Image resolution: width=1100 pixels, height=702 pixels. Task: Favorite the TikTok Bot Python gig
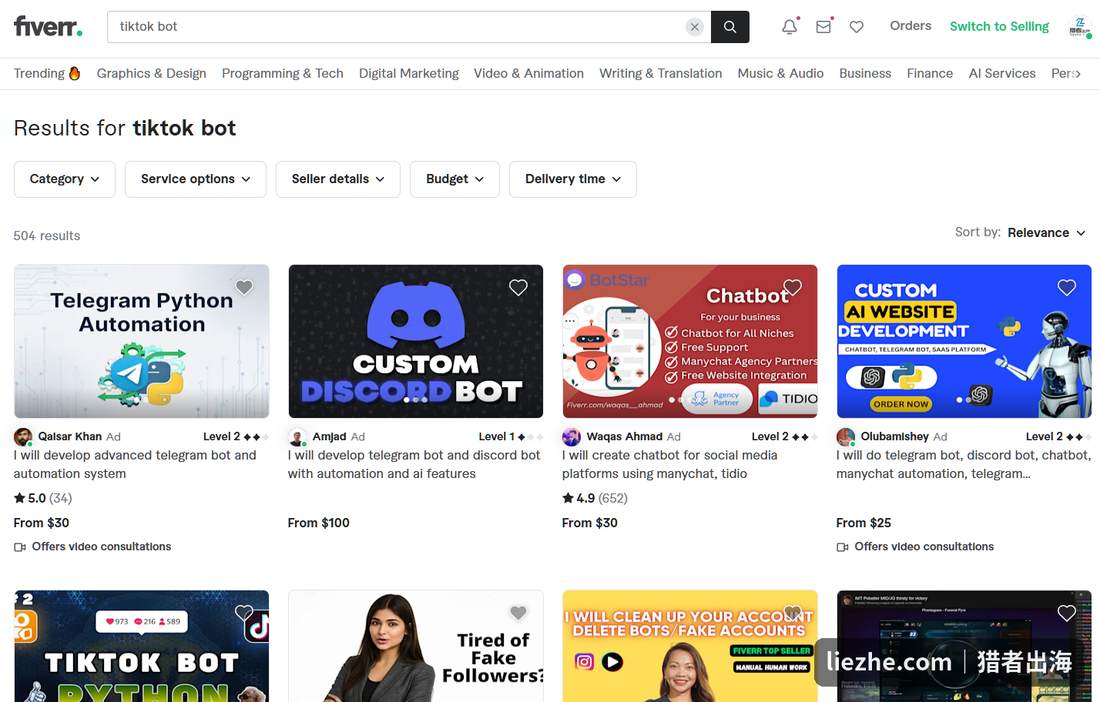[244, 612]
